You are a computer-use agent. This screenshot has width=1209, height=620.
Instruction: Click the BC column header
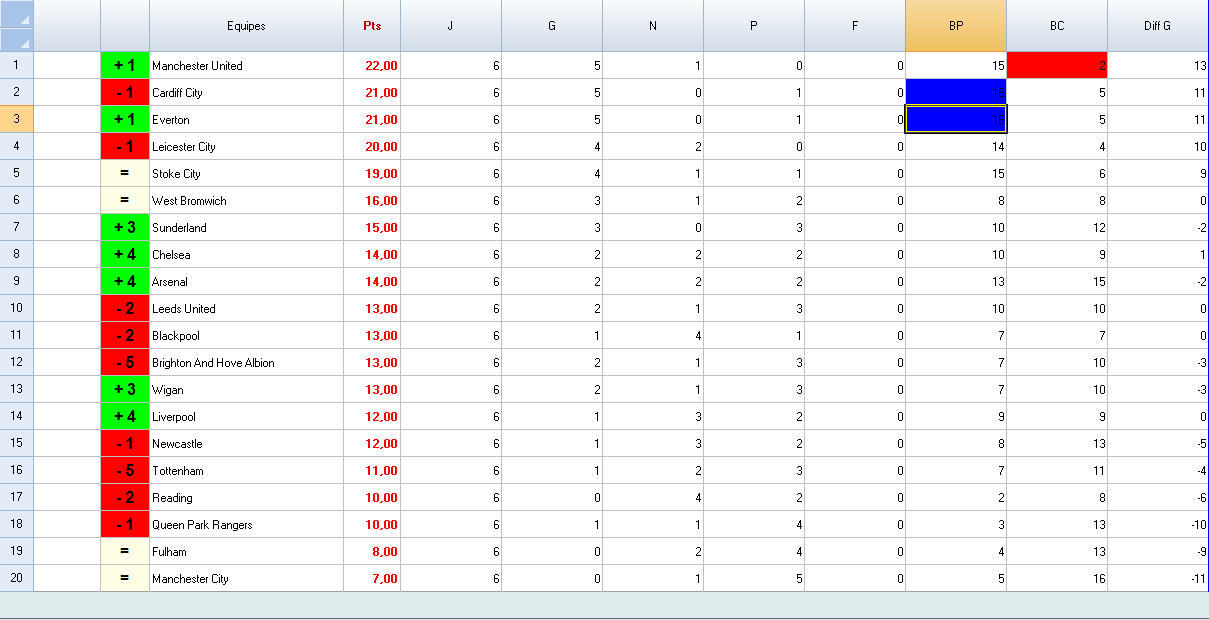1057,26
